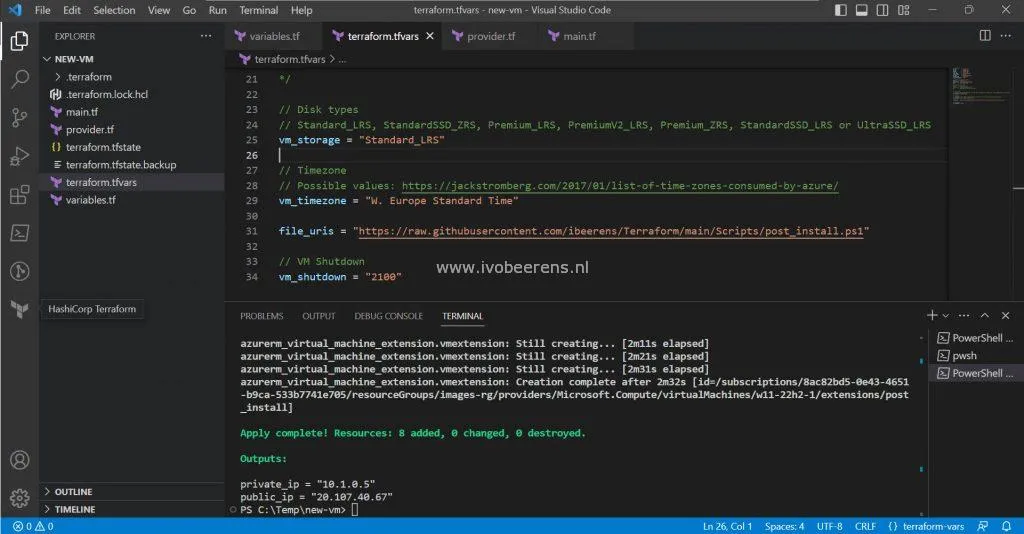This screenshot has width=1024, height=534.
Task: Click the breadcrumb ellipsis after terraform.tfvars
Action: tap(343, 59)
